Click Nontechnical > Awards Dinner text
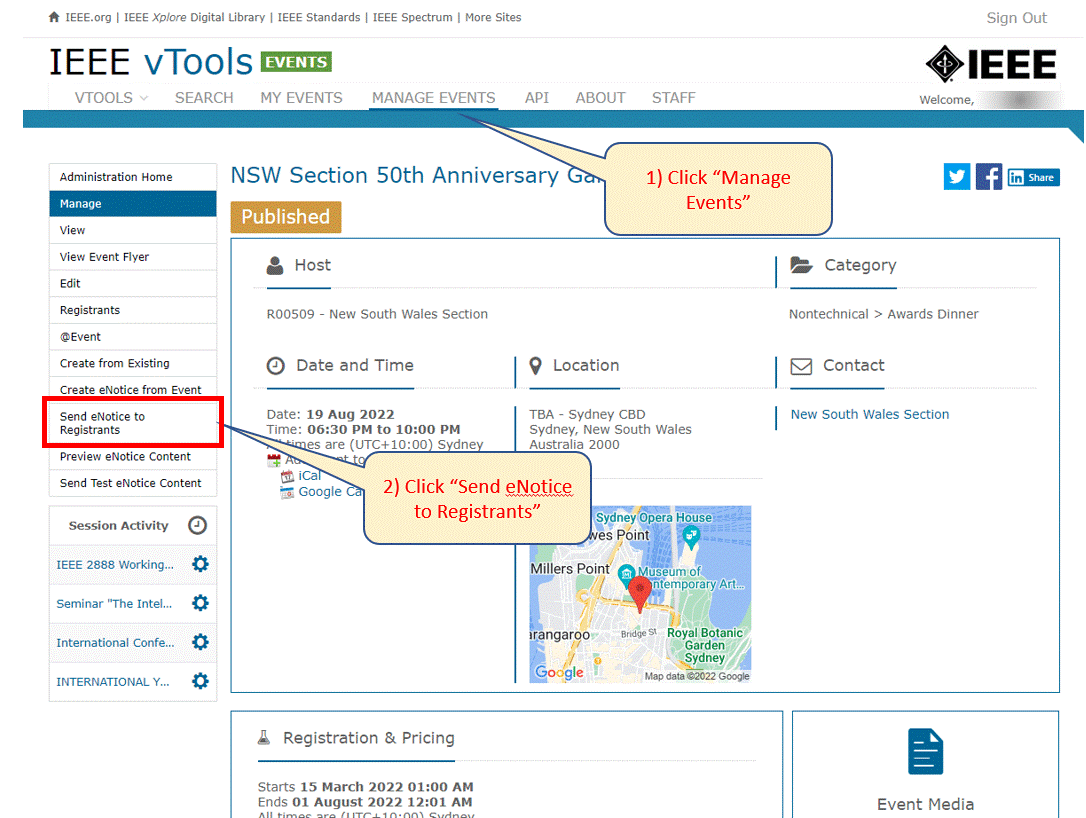This screenshot has height=818, width=1086. [883, 314]
